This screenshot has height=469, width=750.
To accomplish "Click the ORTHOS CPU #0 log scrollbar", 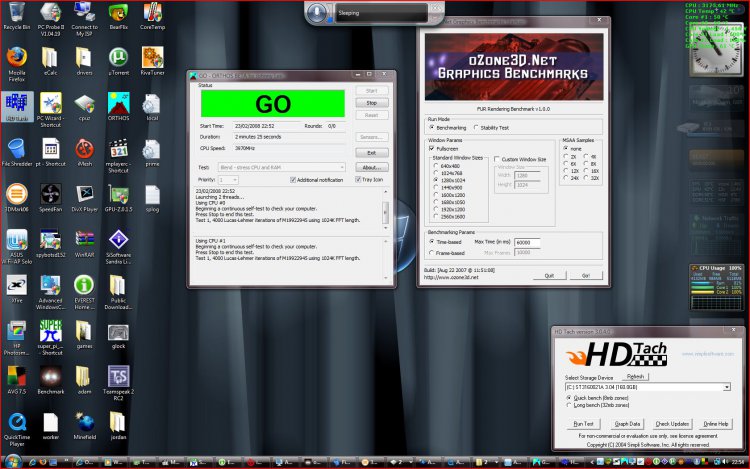I will (x=386, y=209).
